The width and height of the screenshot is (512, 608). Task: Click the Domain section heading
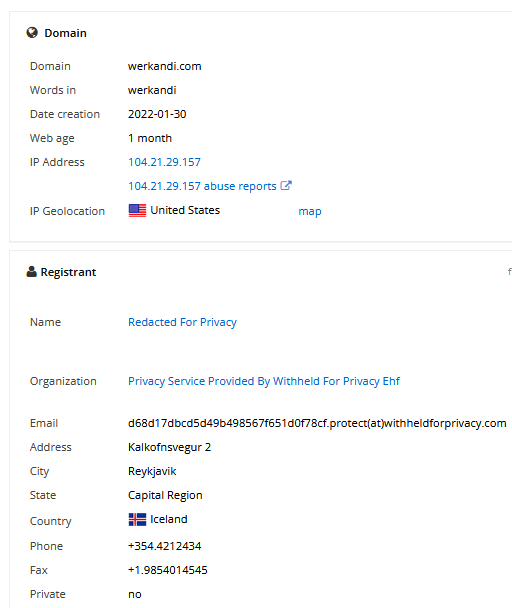coord(66,33)
